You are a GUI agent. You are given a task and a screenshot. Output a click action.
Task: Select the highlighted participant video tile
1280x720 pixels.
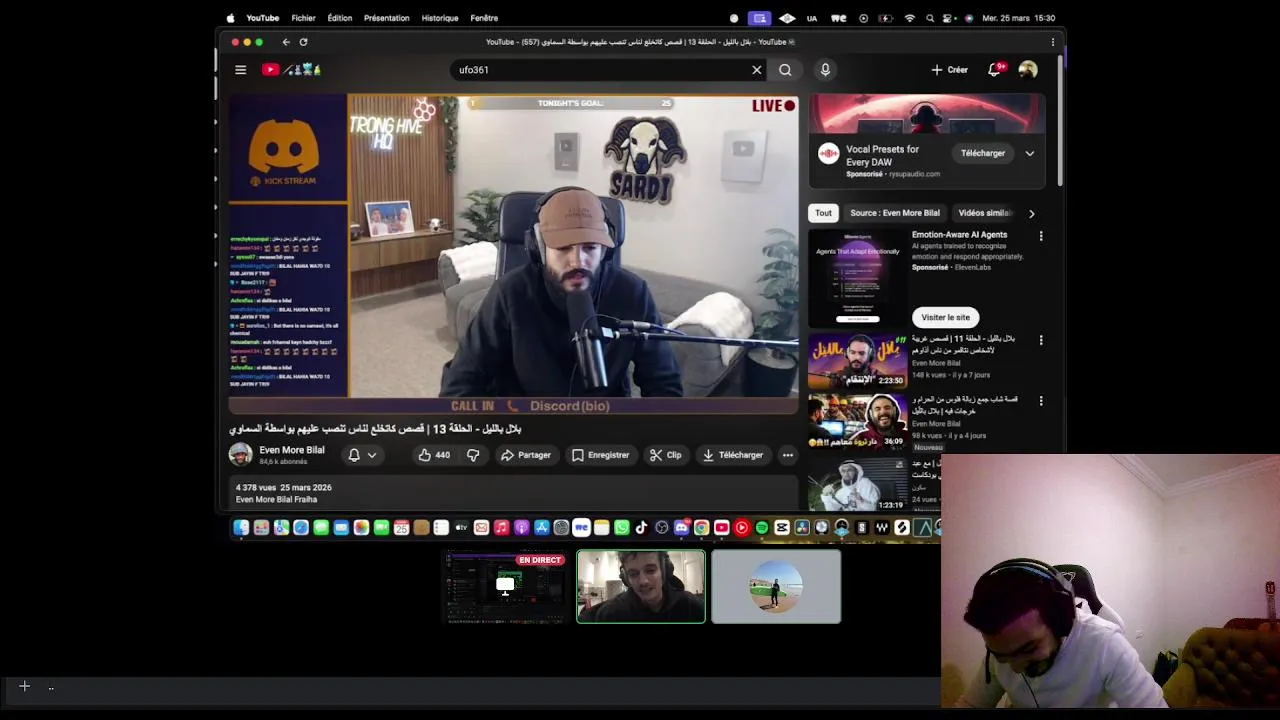641,587
